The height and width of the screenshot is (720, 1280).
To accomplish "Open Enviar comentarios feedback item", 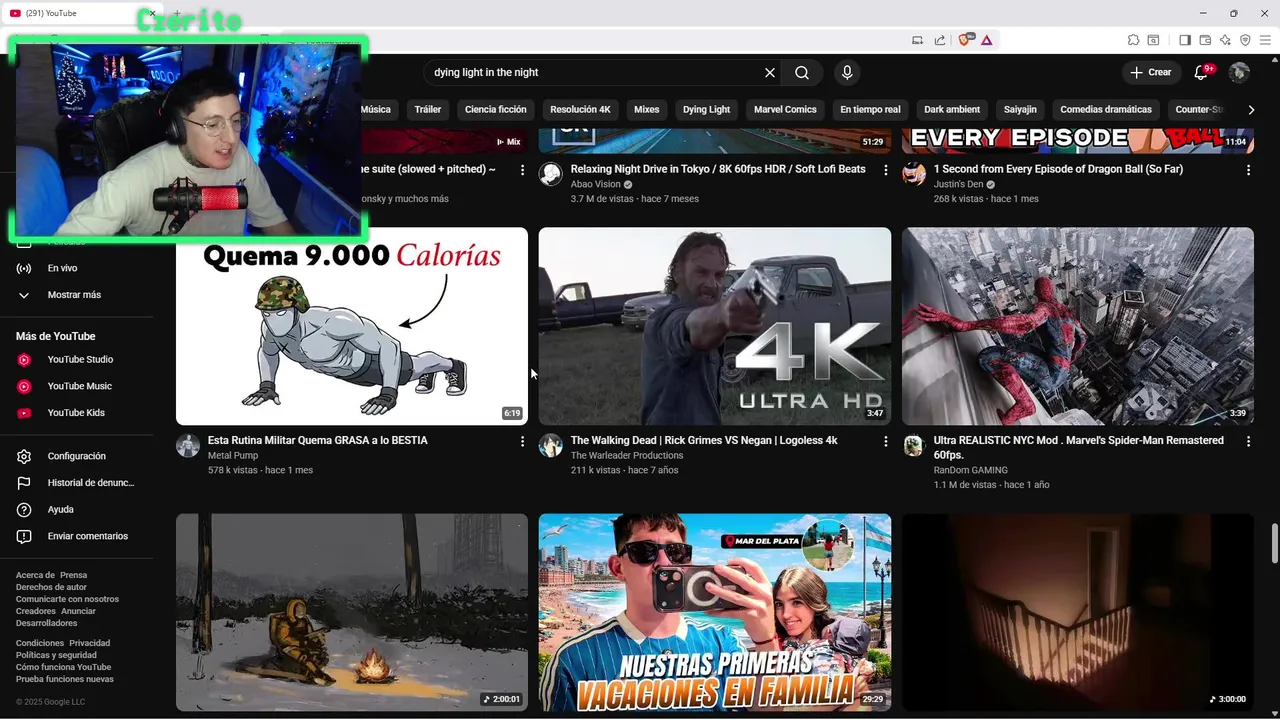I will coord(76,536).
